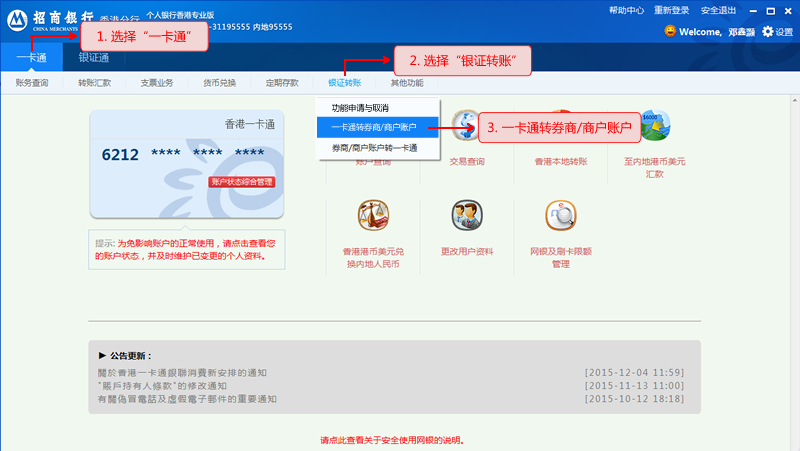Switch to the 银证通 tab
This screenshot has height=451, width=800.
95,58
